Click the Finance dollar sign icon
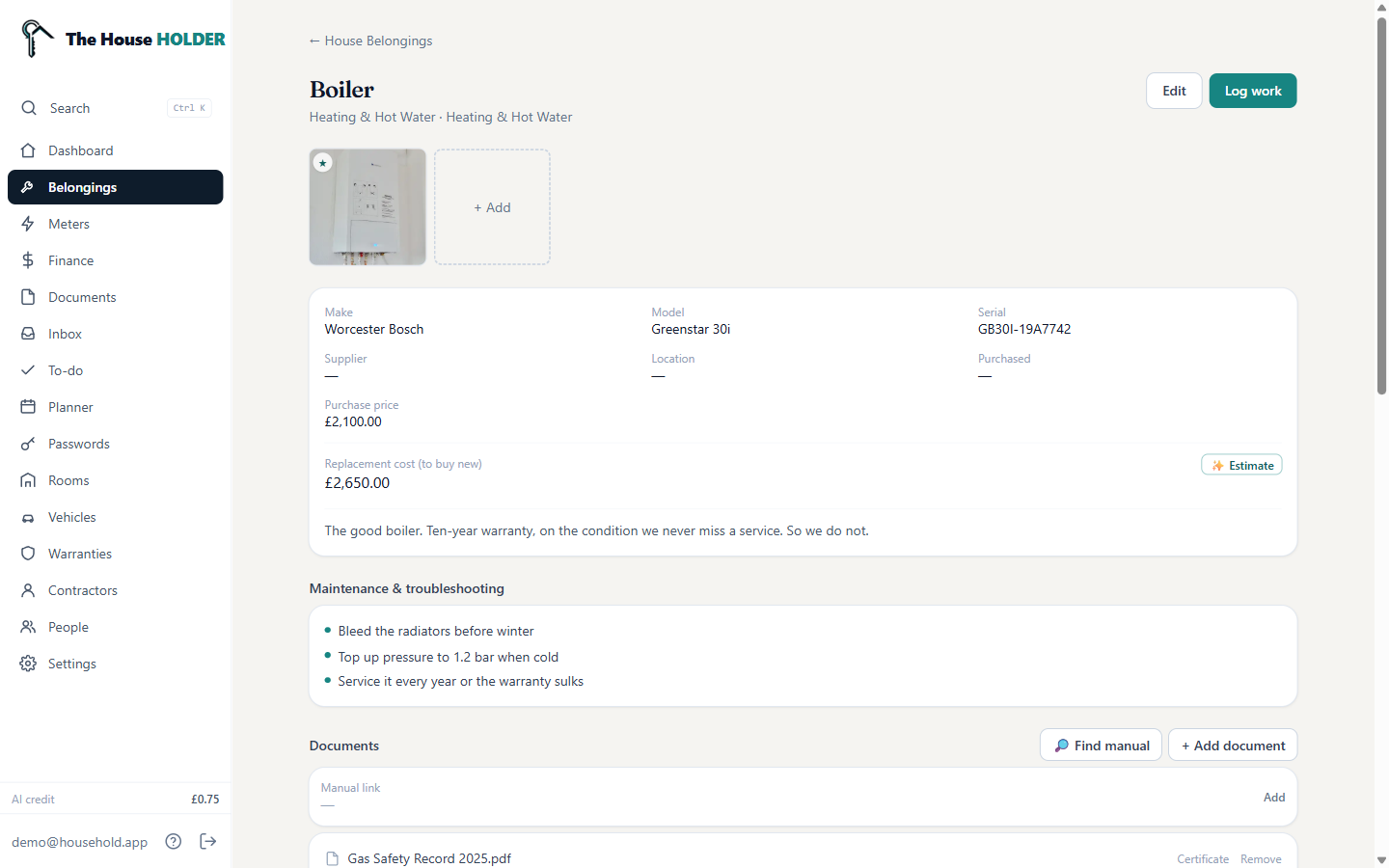The width and height of the screenshot is (1389, 868). [28, 260]
